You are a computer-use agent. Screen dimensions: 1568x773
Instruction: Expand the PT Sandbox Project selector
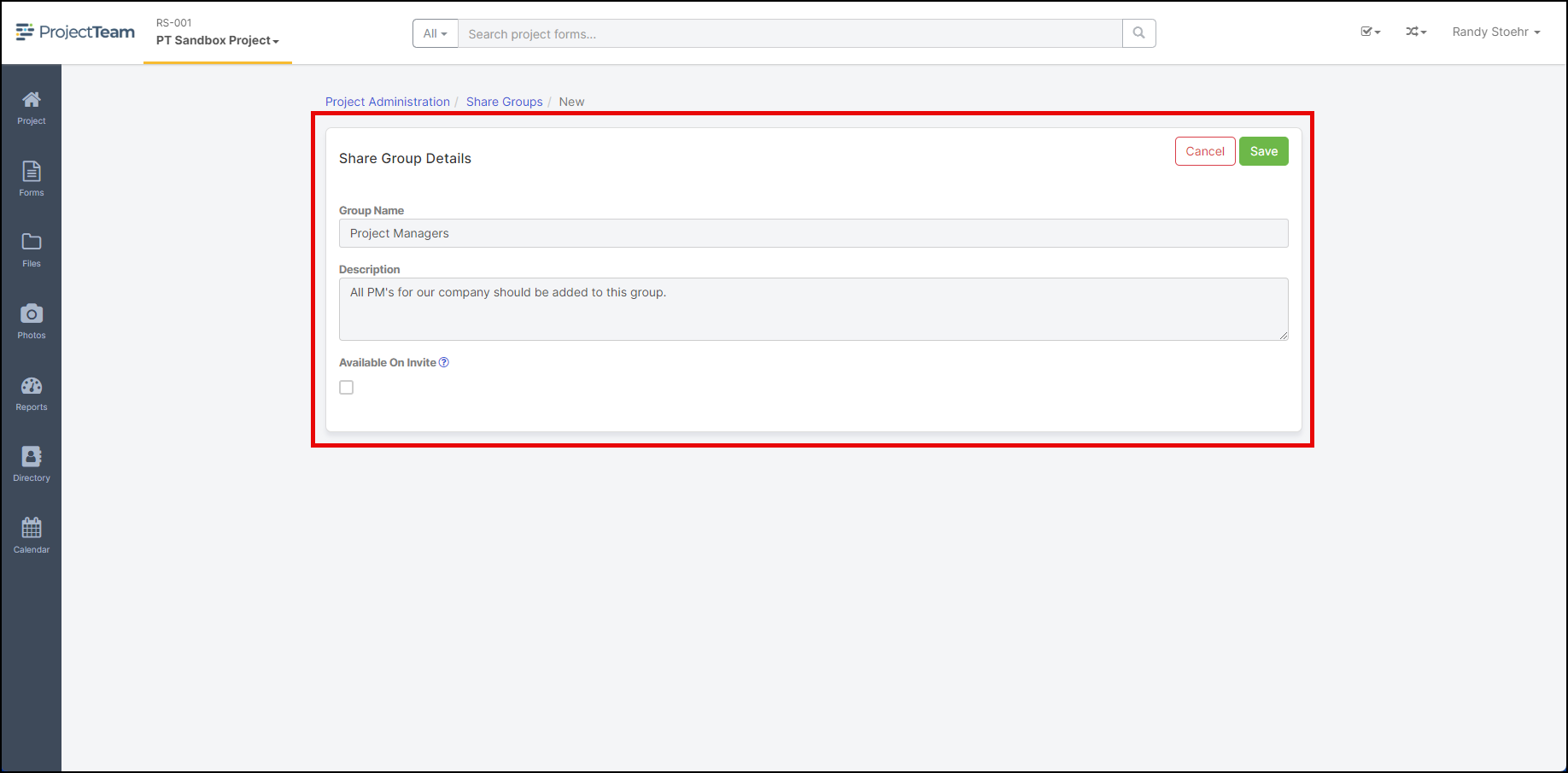pyautogui.click(x=218, y=40)
